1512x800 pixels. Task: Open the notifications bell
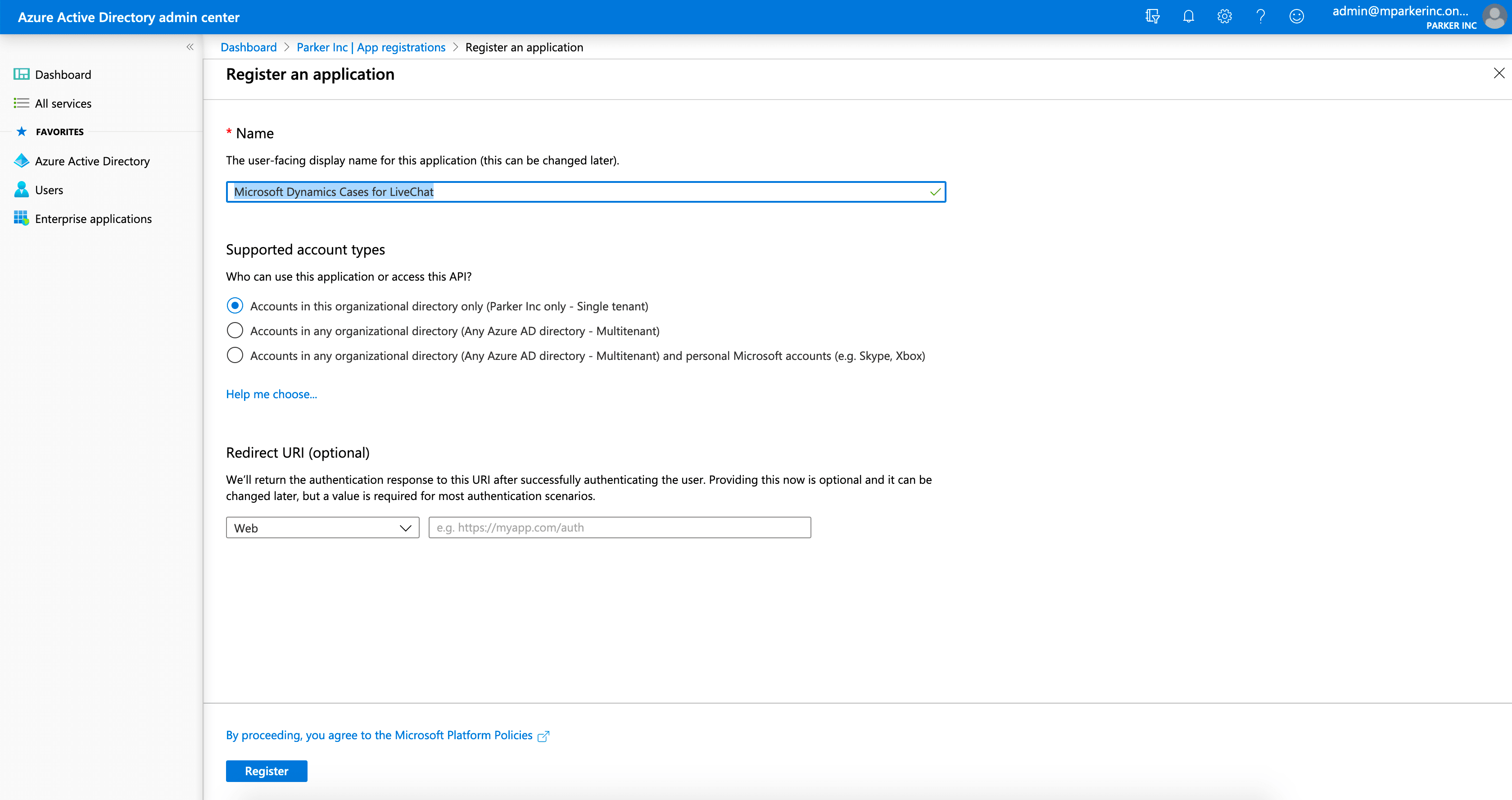coord(1189,17)
